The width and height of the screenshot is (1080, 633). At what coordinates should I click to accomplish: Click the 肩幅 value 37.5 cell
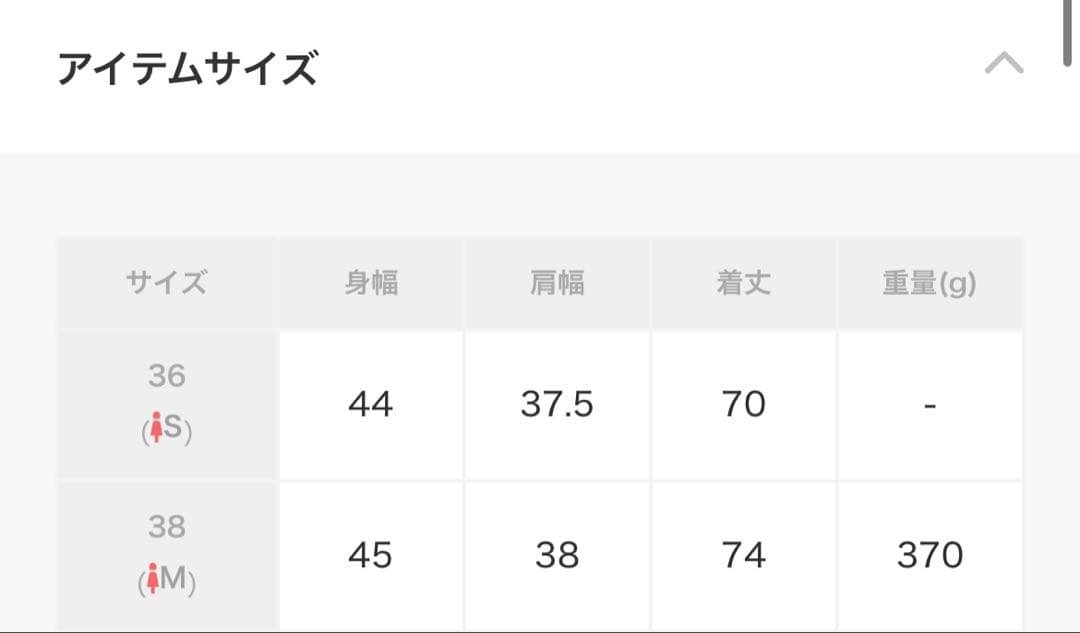pos(557,405)
